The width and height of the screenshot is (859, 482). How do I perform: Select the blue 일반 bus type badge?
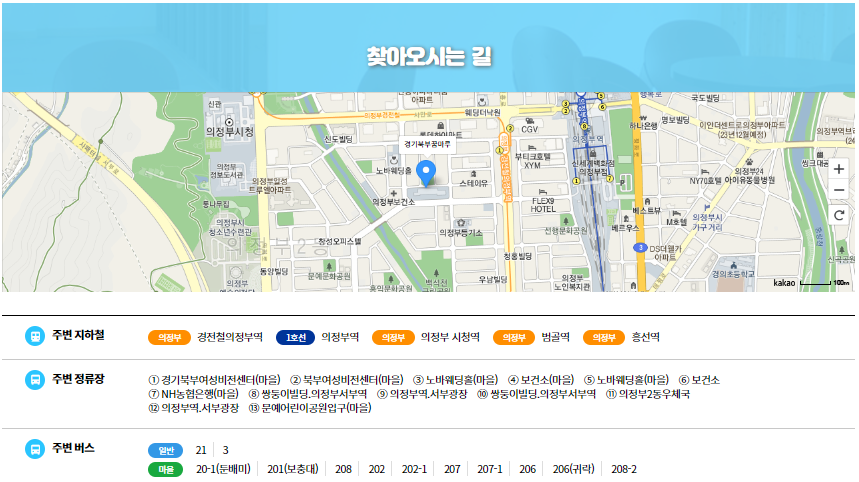(165, 450)
